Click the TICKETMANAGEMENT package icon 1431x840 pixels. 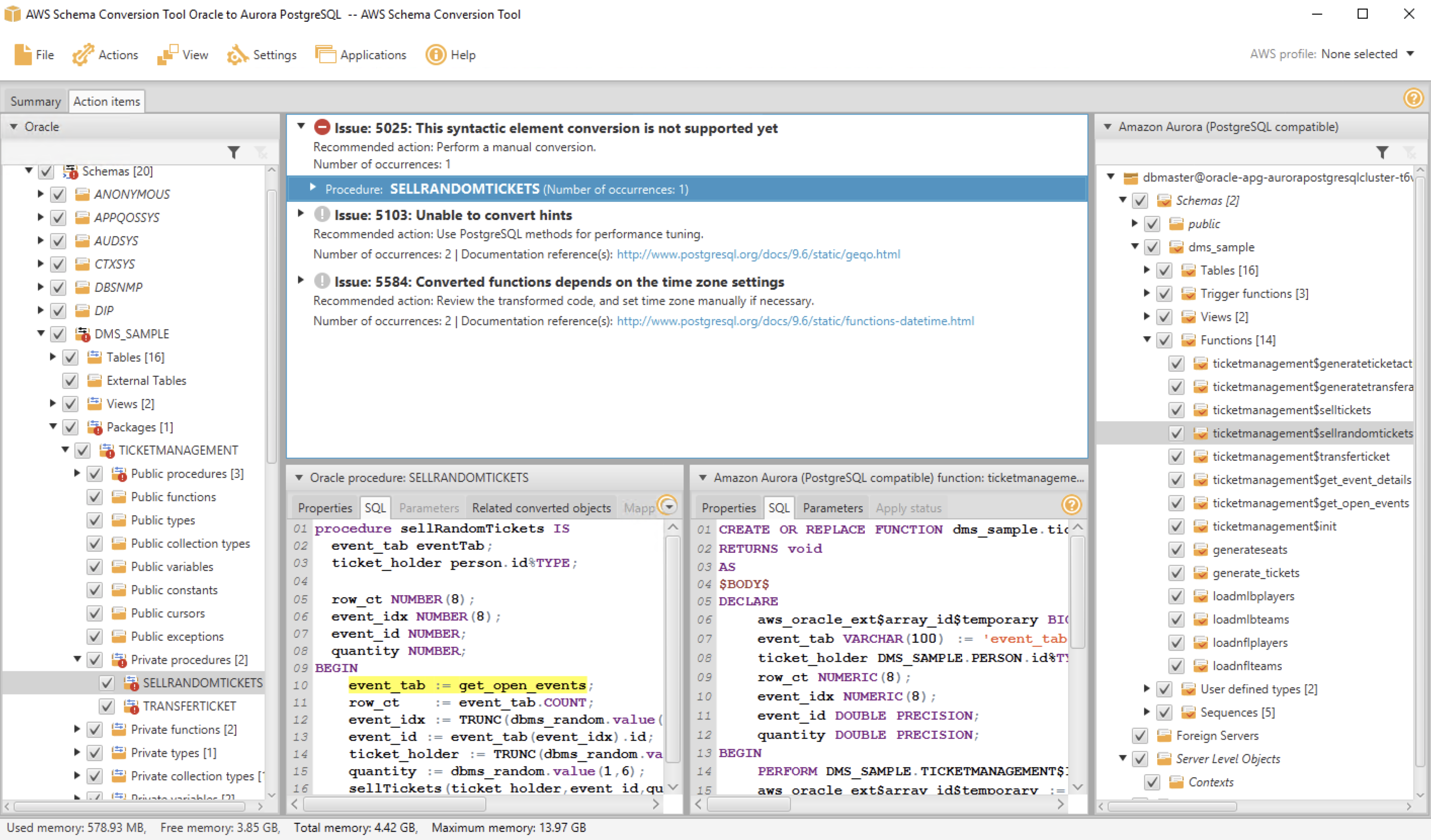[x=107, y=450]
